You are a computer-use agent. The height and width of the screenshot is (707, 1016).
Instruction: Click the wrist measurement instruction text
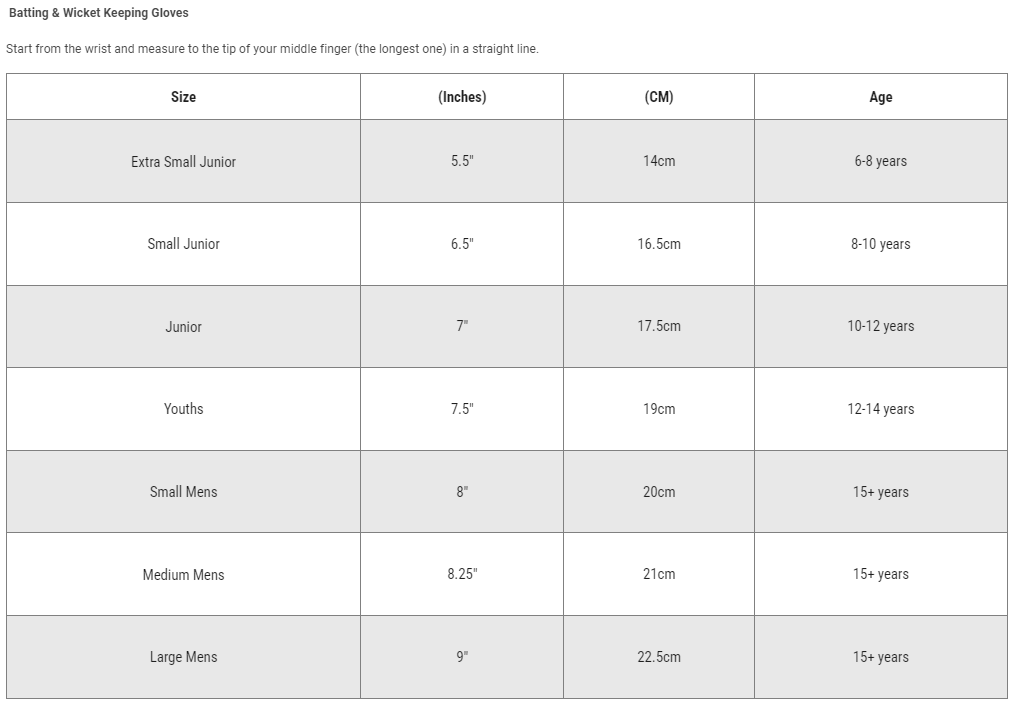point(272,49)
